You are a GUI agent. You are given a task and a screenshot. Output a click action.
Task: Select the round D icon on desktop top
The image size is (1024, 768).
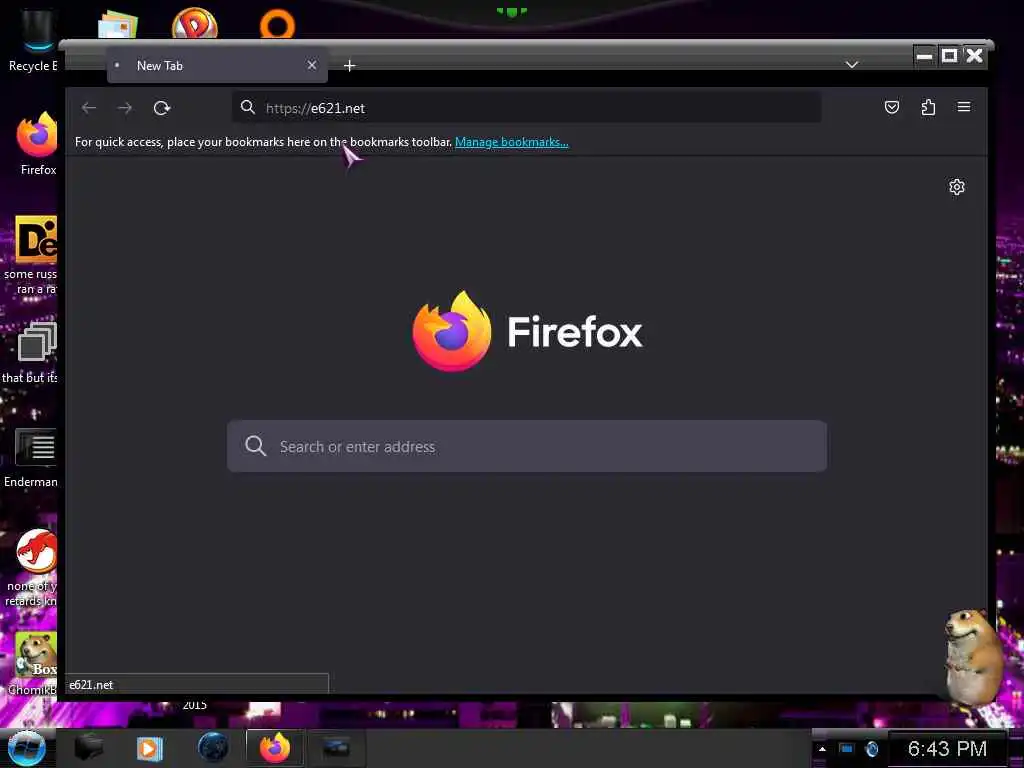[x=195, y=24]
